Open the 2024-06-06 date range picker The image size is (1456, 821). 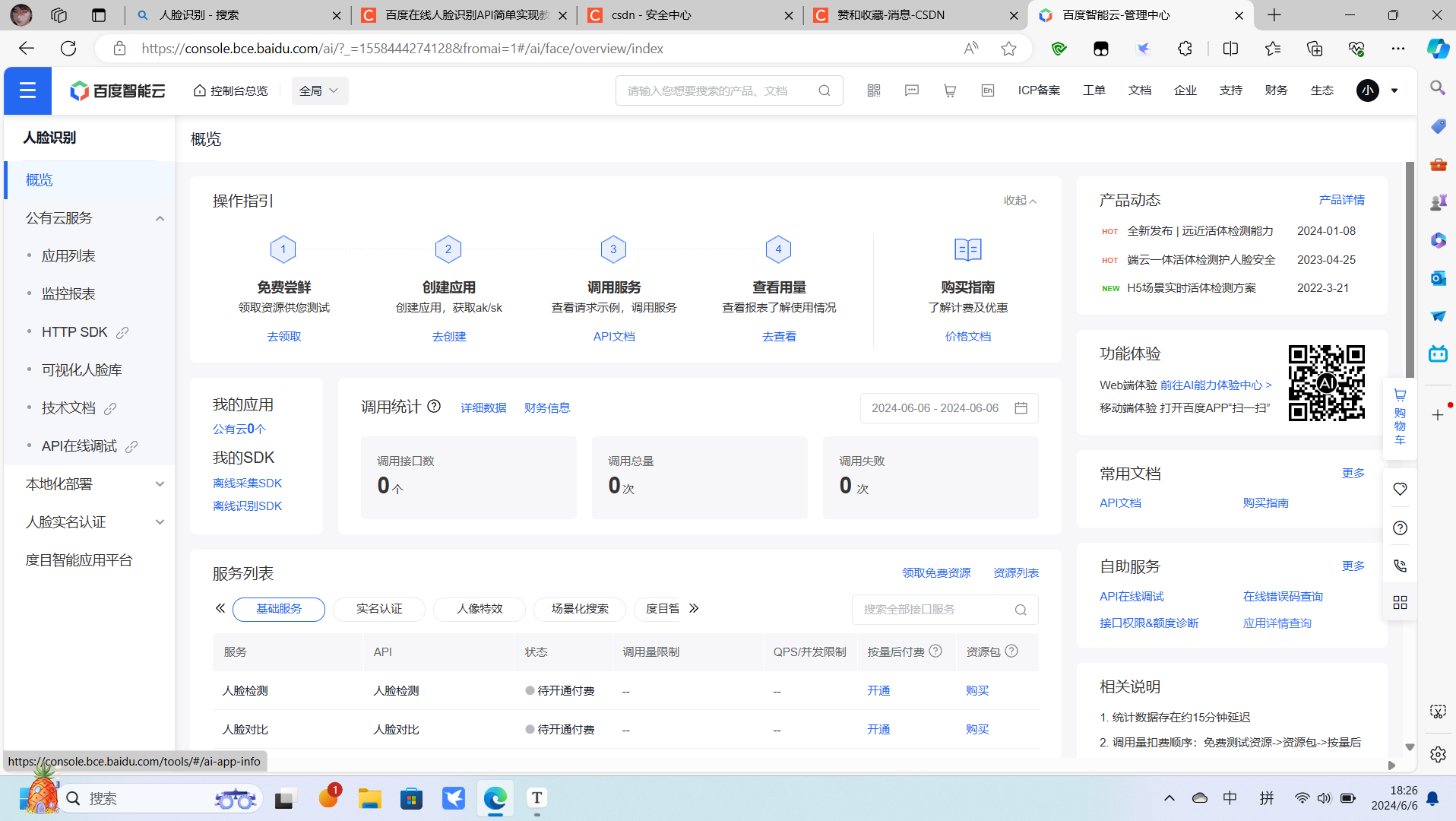pyautogui.click(x=949, y=408)
